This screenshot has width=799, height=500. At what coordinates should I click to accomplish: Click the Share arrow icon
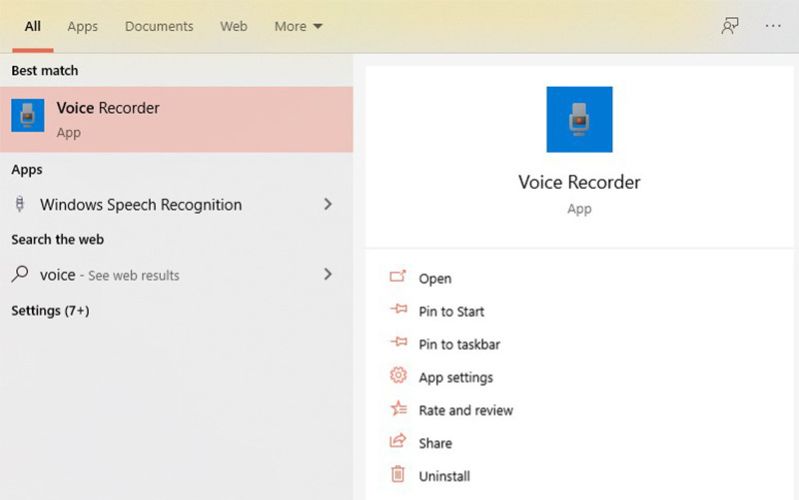tap(398, 442)
